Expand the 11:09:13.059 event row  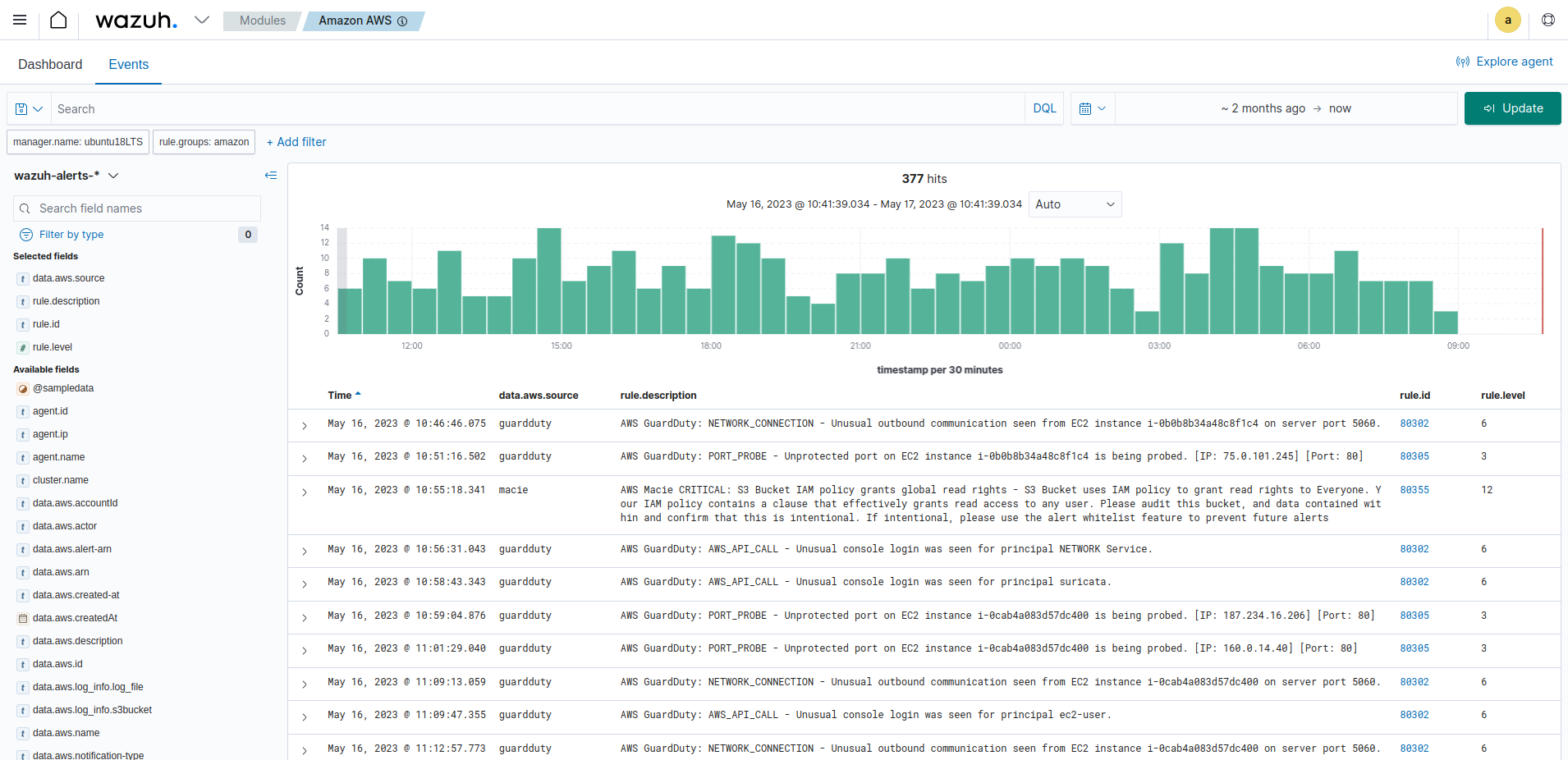[305, 684]
